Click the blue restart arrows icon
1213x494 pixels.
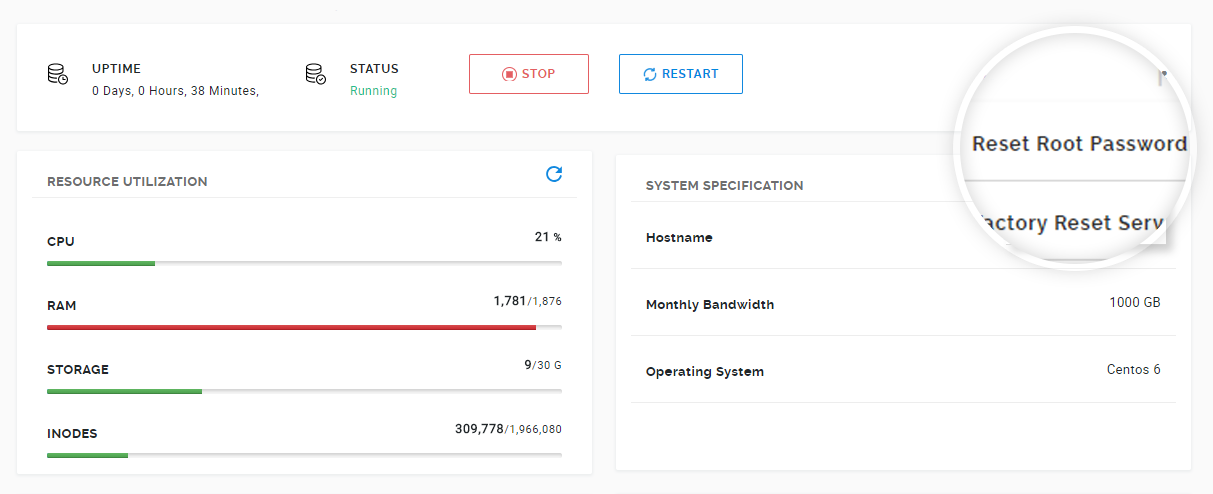point(650,74)
